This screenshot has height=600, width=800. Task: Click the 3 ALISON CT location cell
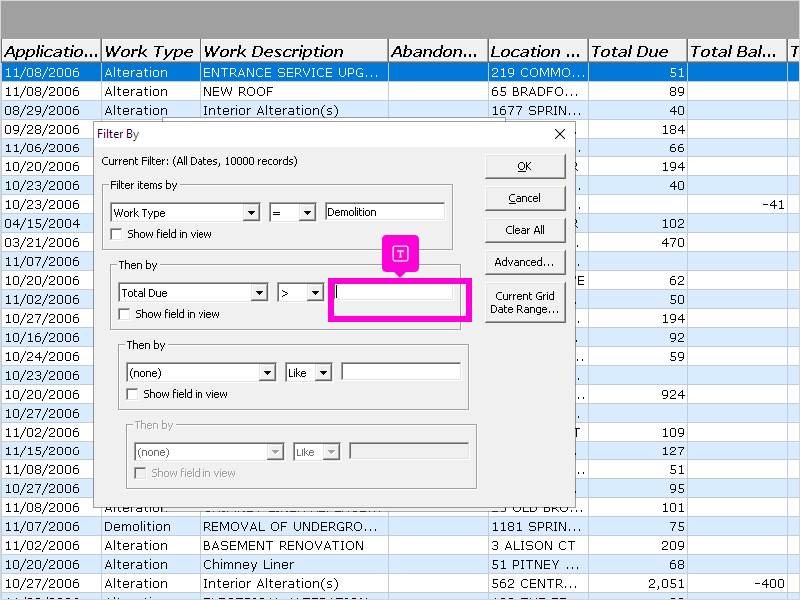tap(538, 545)
